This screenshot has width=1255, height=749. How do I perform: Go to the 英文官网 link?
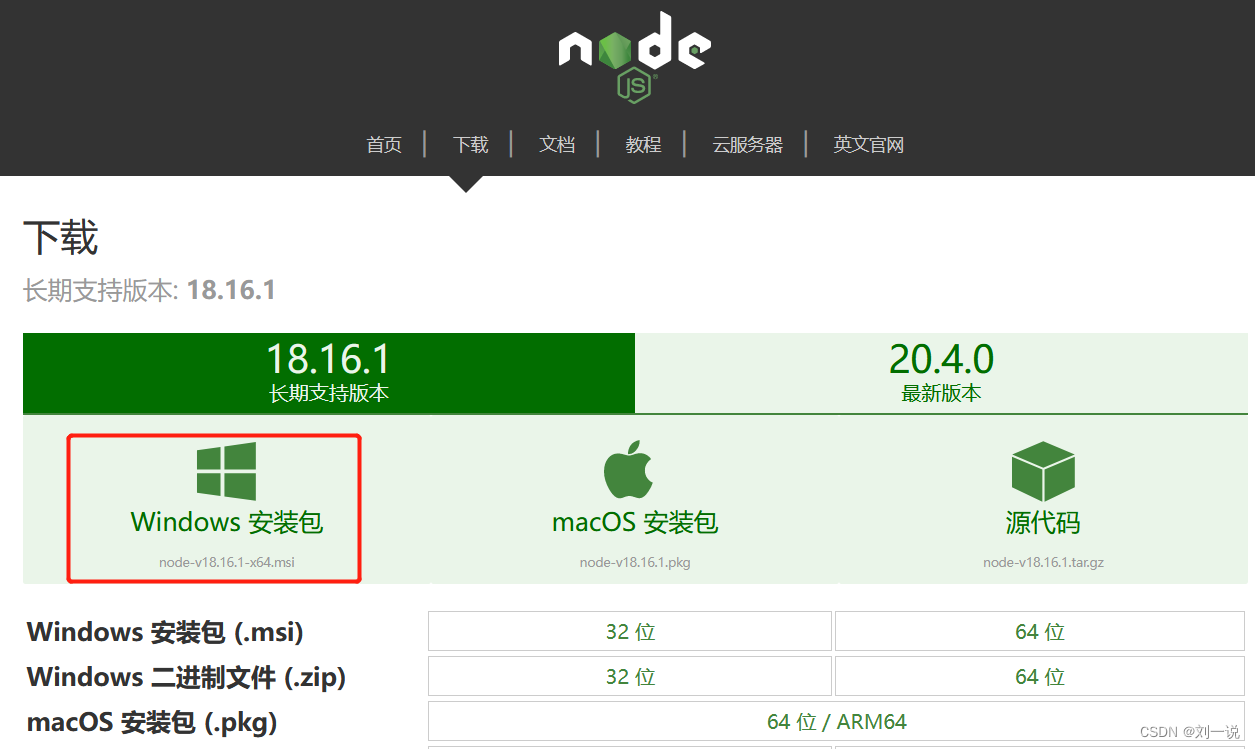point(869,145)
